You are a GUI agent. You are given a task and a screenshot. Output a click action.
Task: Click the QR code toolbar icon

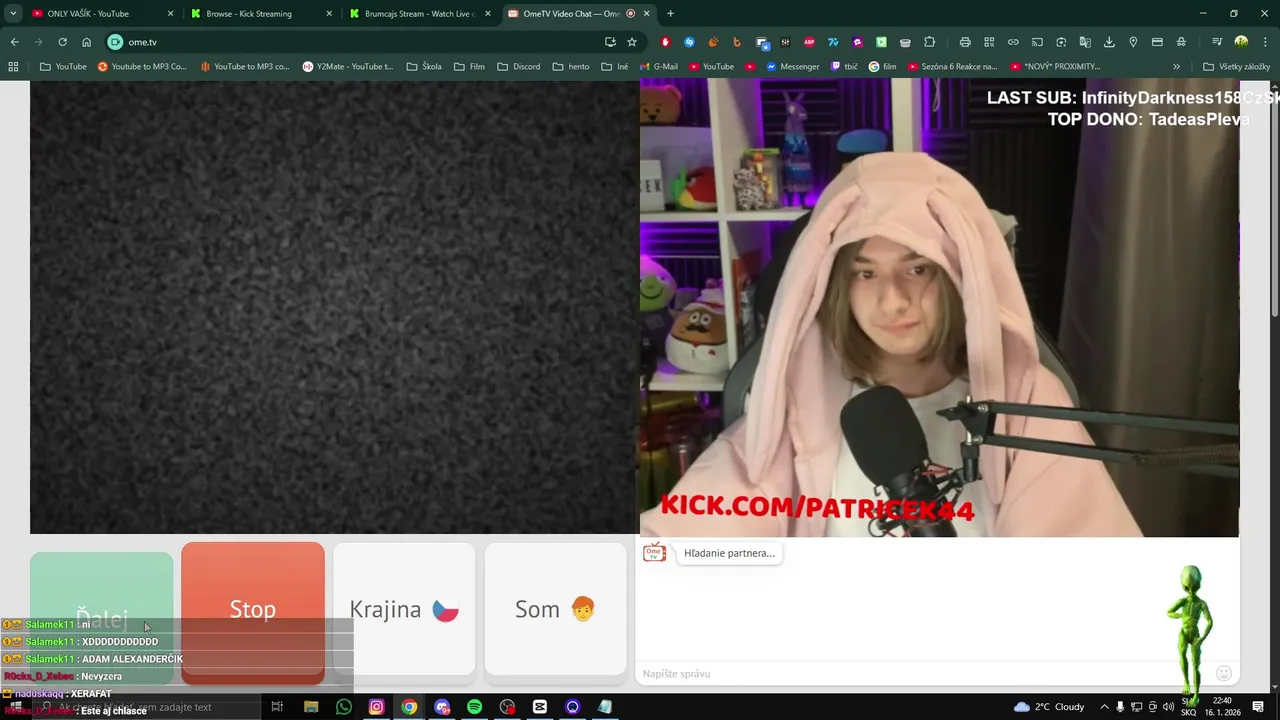click(x=989, y=42)
